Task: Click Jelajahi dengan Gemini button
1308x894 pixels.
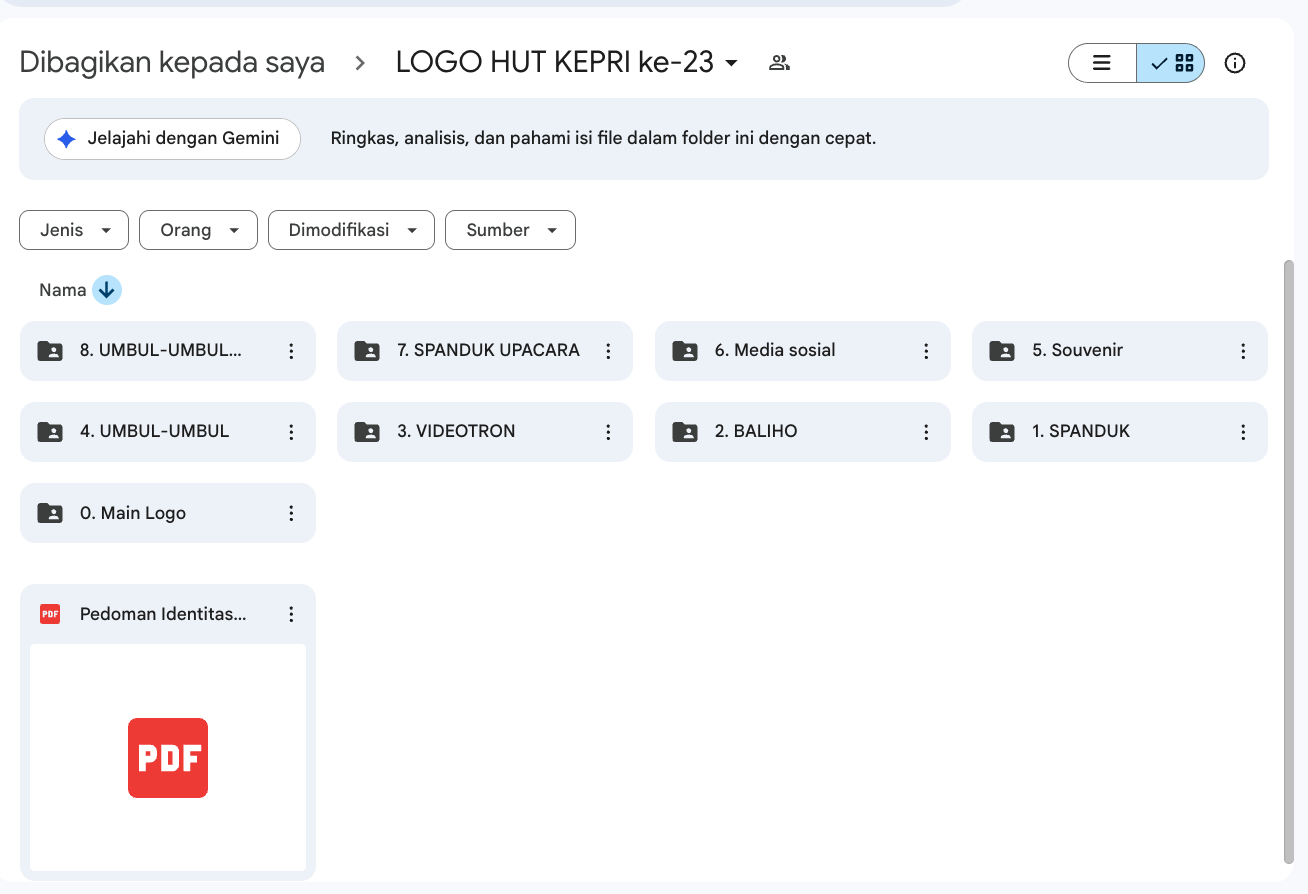Action: [x=172, y=139]
